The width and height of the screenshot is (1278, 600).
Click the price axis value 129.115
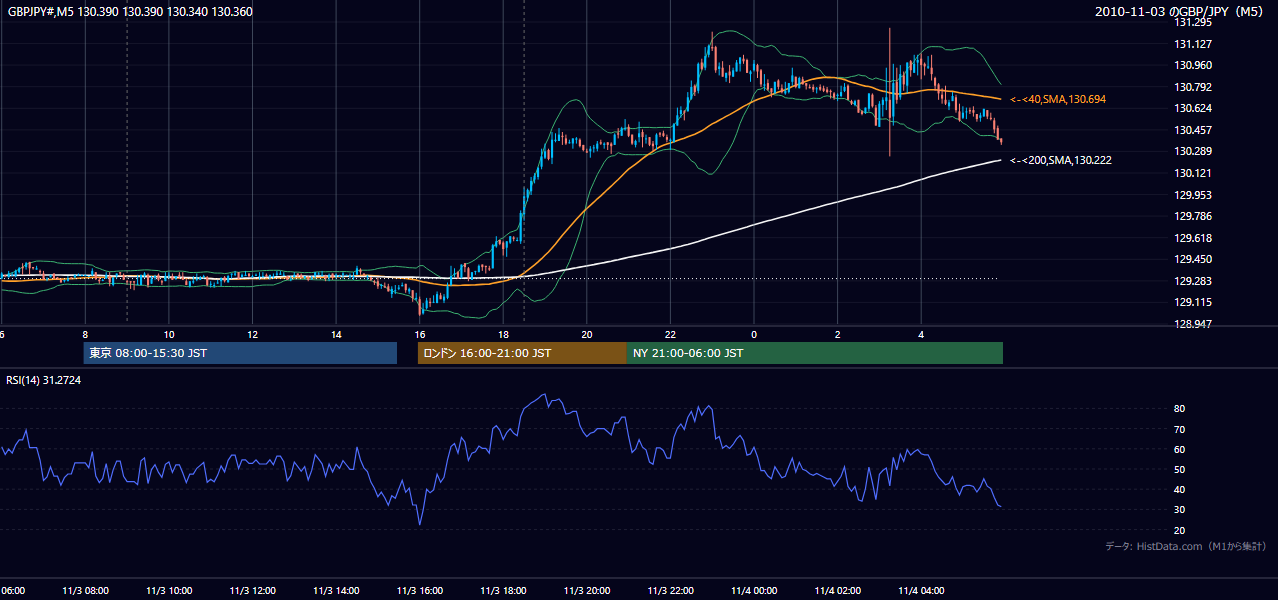click(x=1192, y=302)
